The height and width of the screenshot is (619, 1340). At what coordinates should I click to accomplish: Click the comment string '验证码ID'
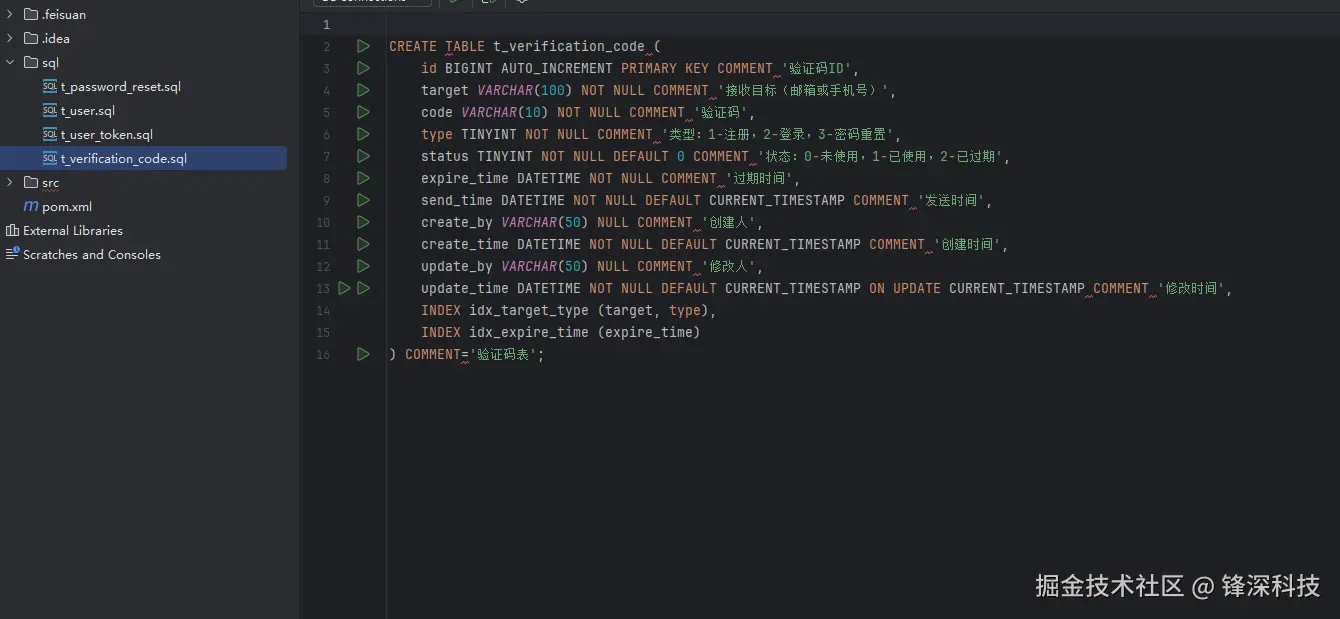(817, 68)
